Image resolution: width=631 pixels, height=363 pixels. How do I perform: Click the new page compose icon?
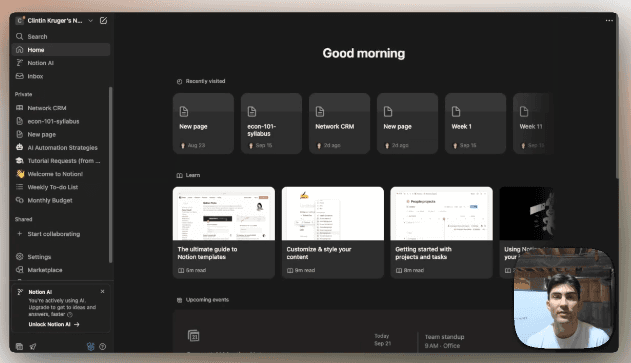click(x=103, y=21)
